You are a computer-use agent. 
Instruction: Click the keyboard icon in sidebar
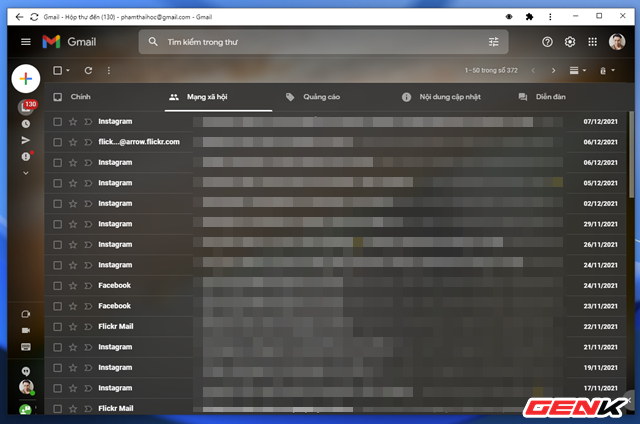pos(26,347)
